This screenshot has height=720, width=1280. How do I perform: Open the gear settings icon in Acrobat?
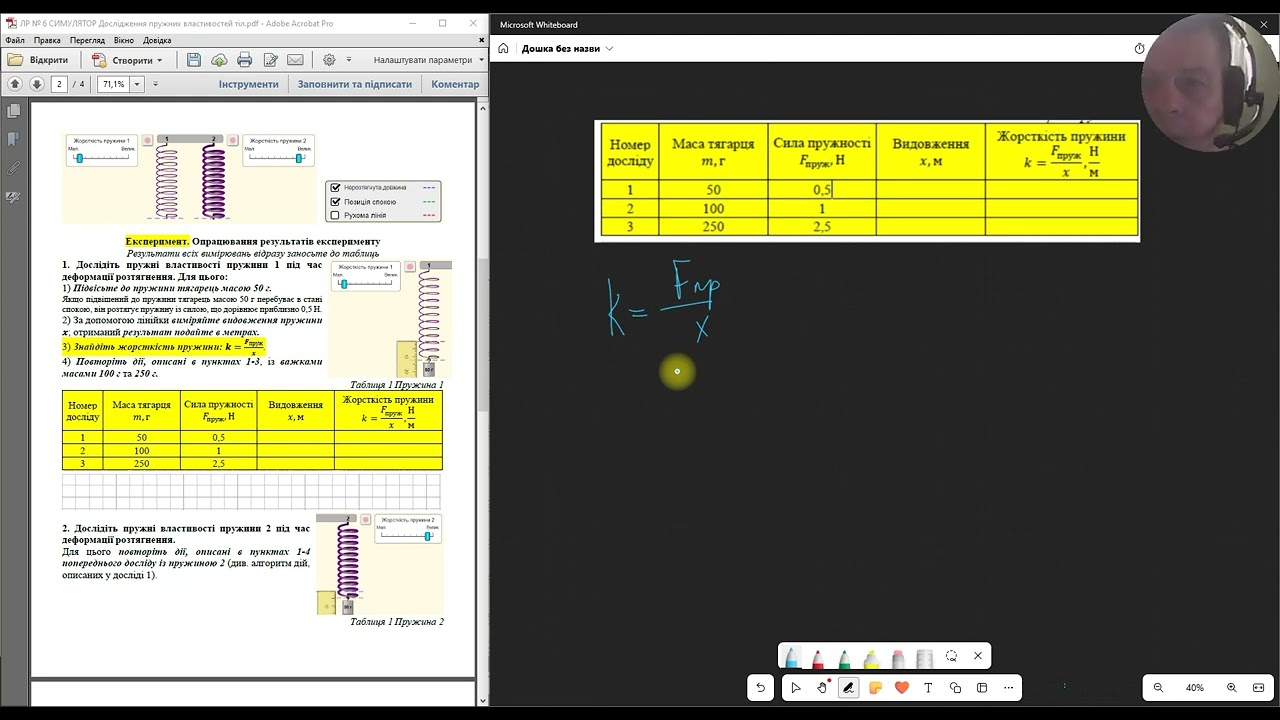point(329,60)
